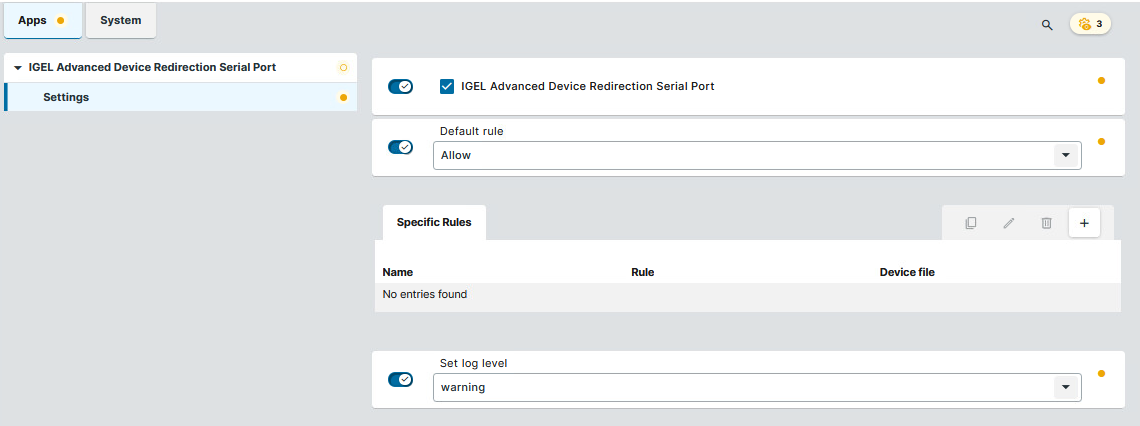Toggle the switch for Serial Port redirection row
The image size is (1140, 426).
[400, 87]
